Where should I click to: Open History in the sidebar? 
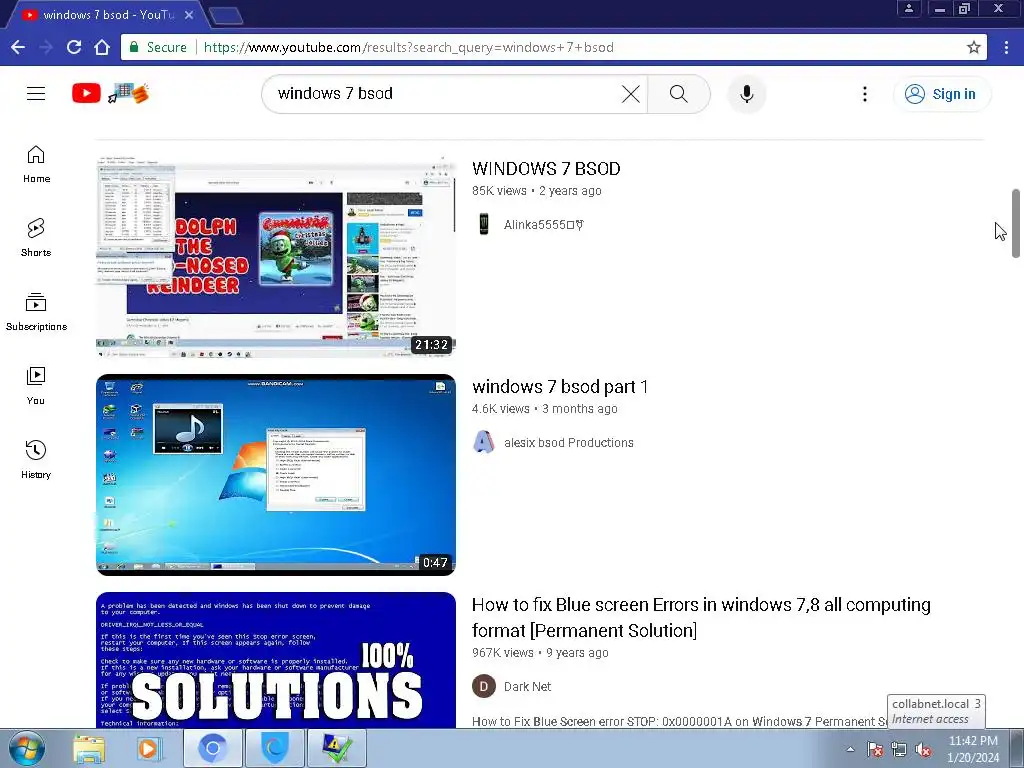point(36,459)
